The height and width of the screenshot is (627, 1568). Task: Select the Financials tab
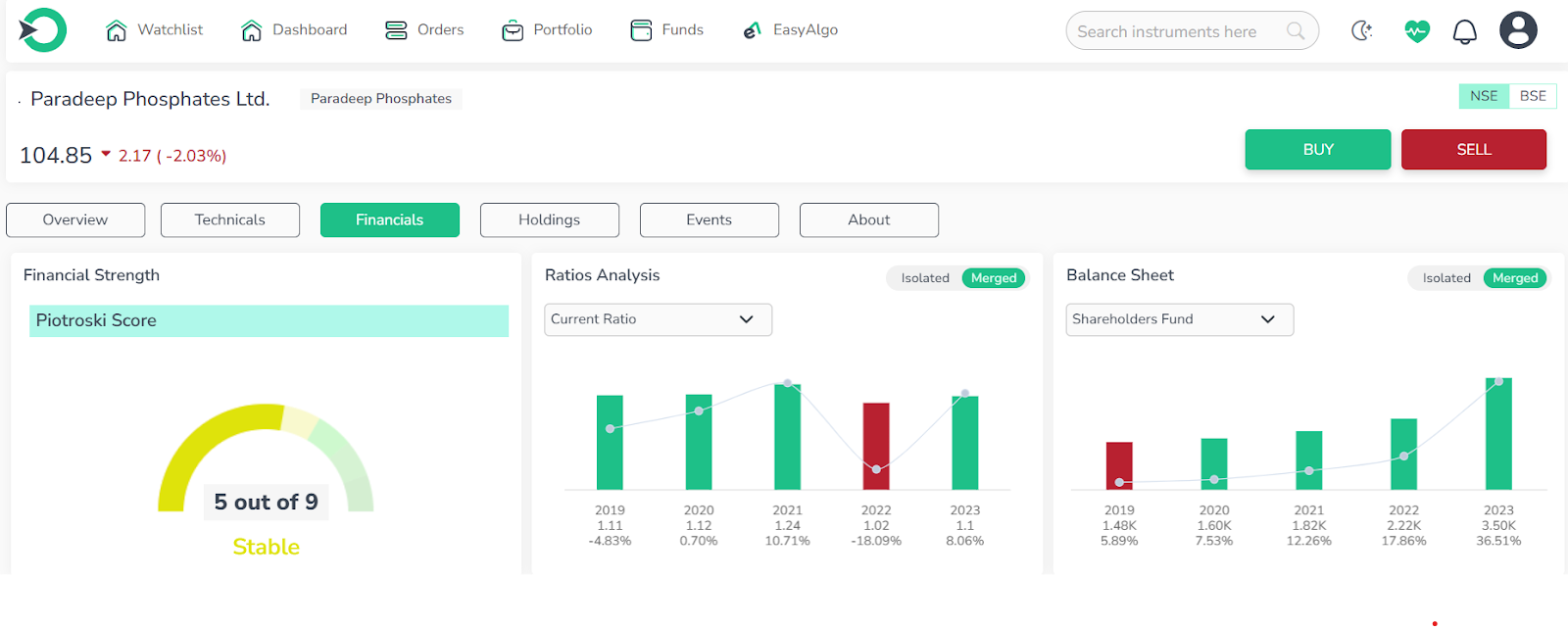coord(390,220)
